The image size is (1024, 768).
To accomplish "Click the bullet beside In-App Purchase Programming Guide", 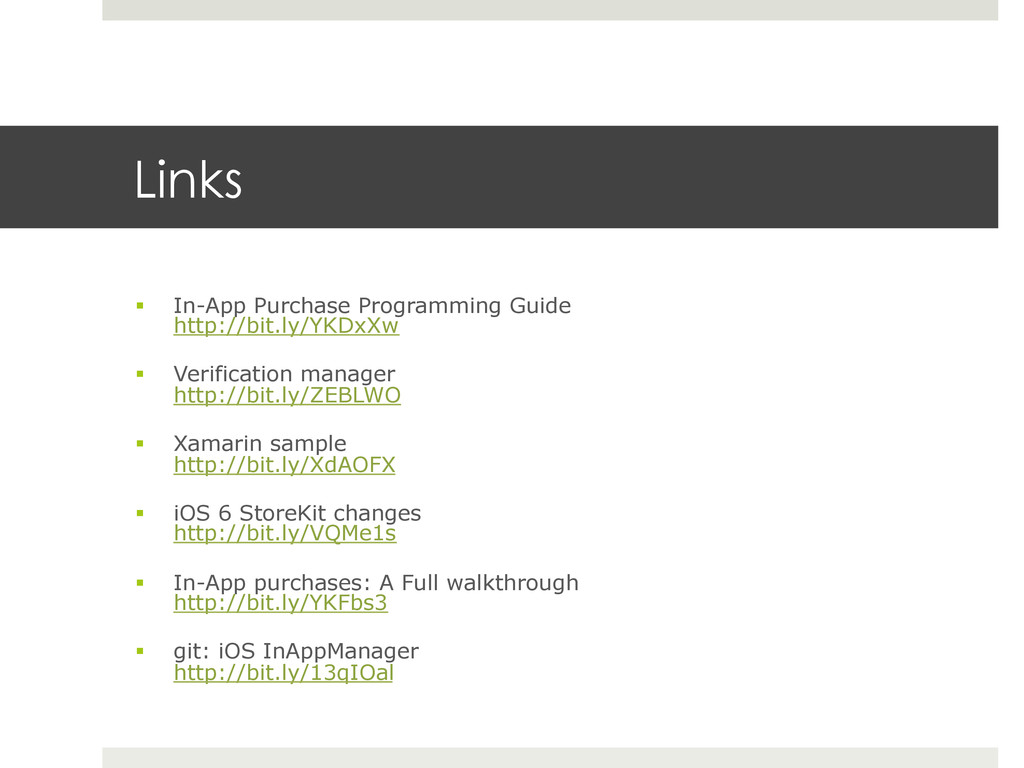I will tap(140, 305).
